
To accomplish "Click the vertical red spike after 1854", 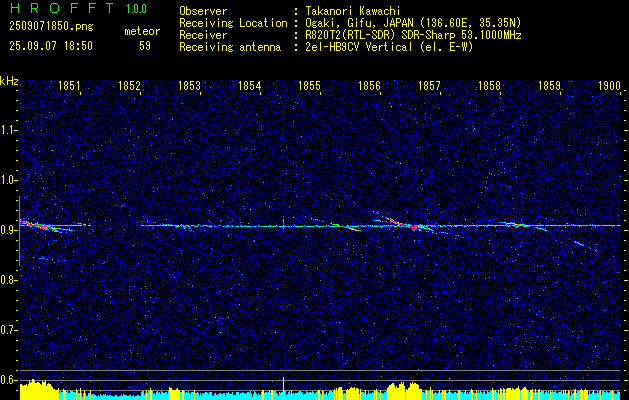I will tap(284, 222).
